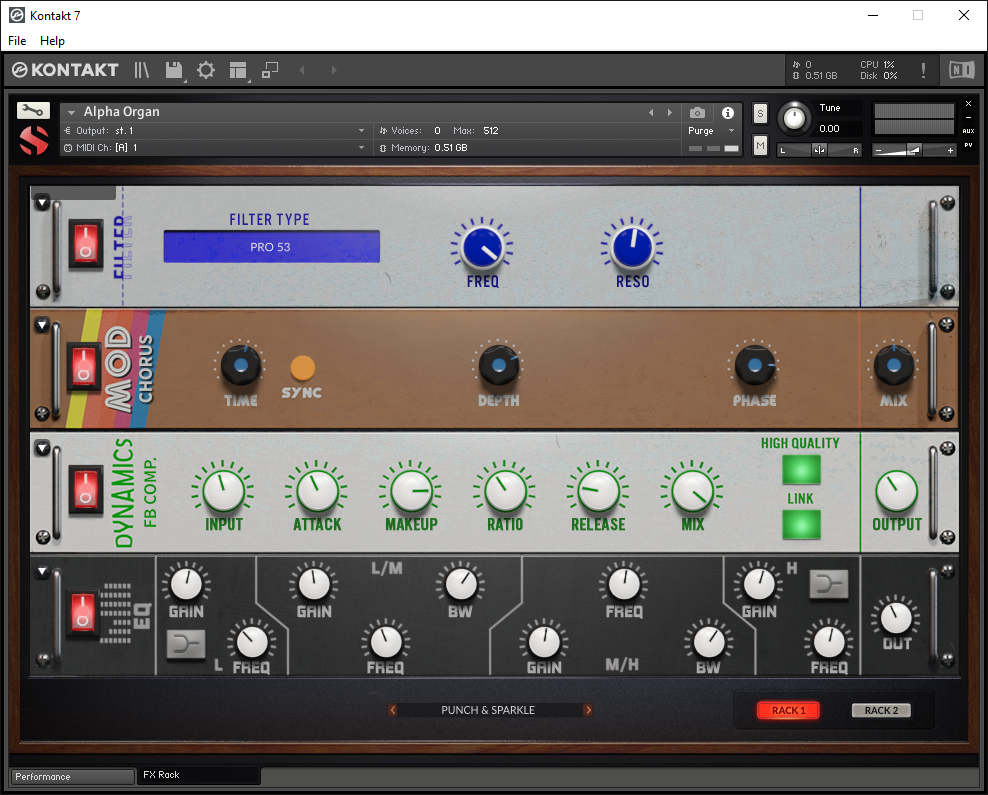
Task: Go to next FX preset arrow
Action: point(588,710)
